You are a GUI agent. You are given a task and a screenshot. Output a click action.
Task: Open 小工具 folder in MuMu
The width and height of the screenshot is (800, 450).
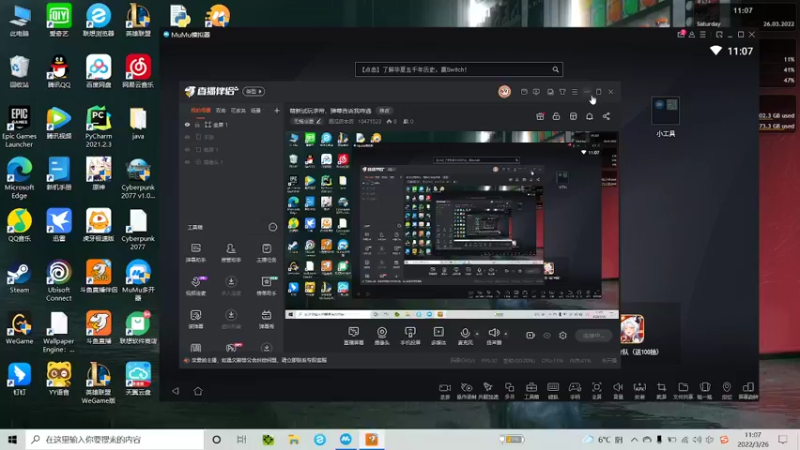[x=665, y=117]
